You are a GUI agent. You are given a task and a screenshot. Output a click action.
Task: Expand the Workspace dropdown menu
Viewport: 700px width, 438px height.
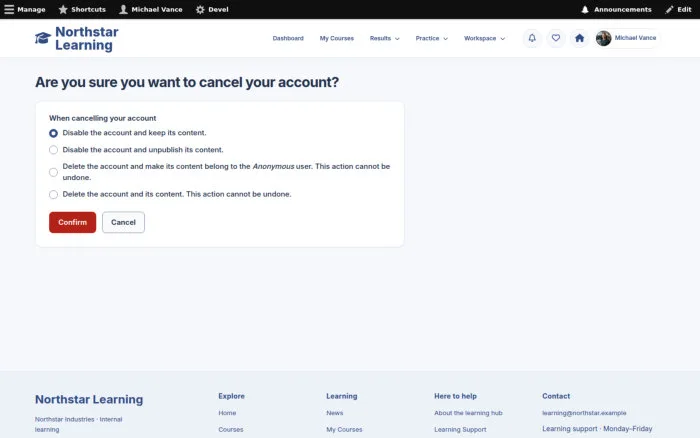pos(484,38)
